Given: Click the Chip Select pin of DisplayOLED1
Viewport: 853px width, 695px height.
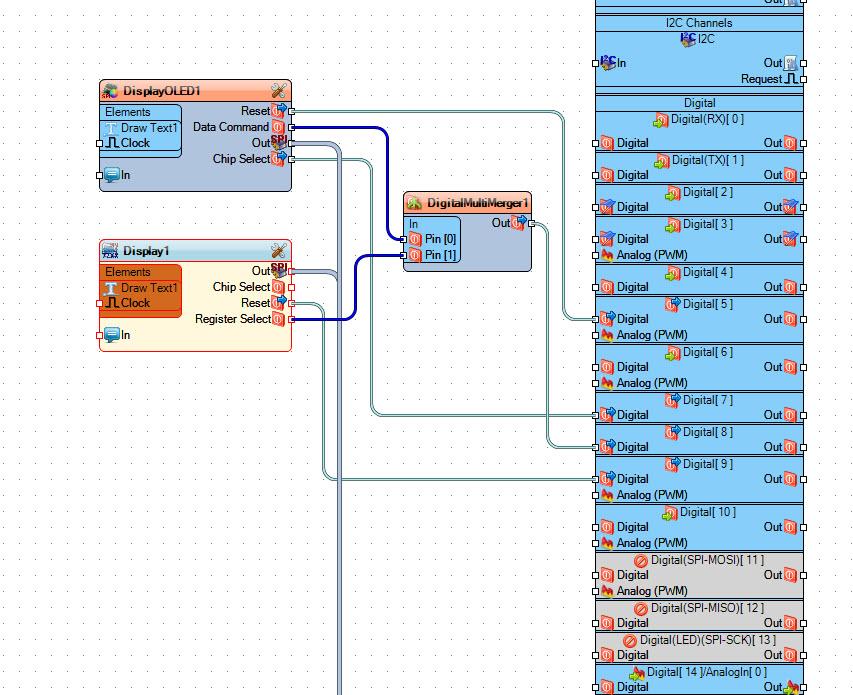Looking at the screenshot, I should pos(279,159).
